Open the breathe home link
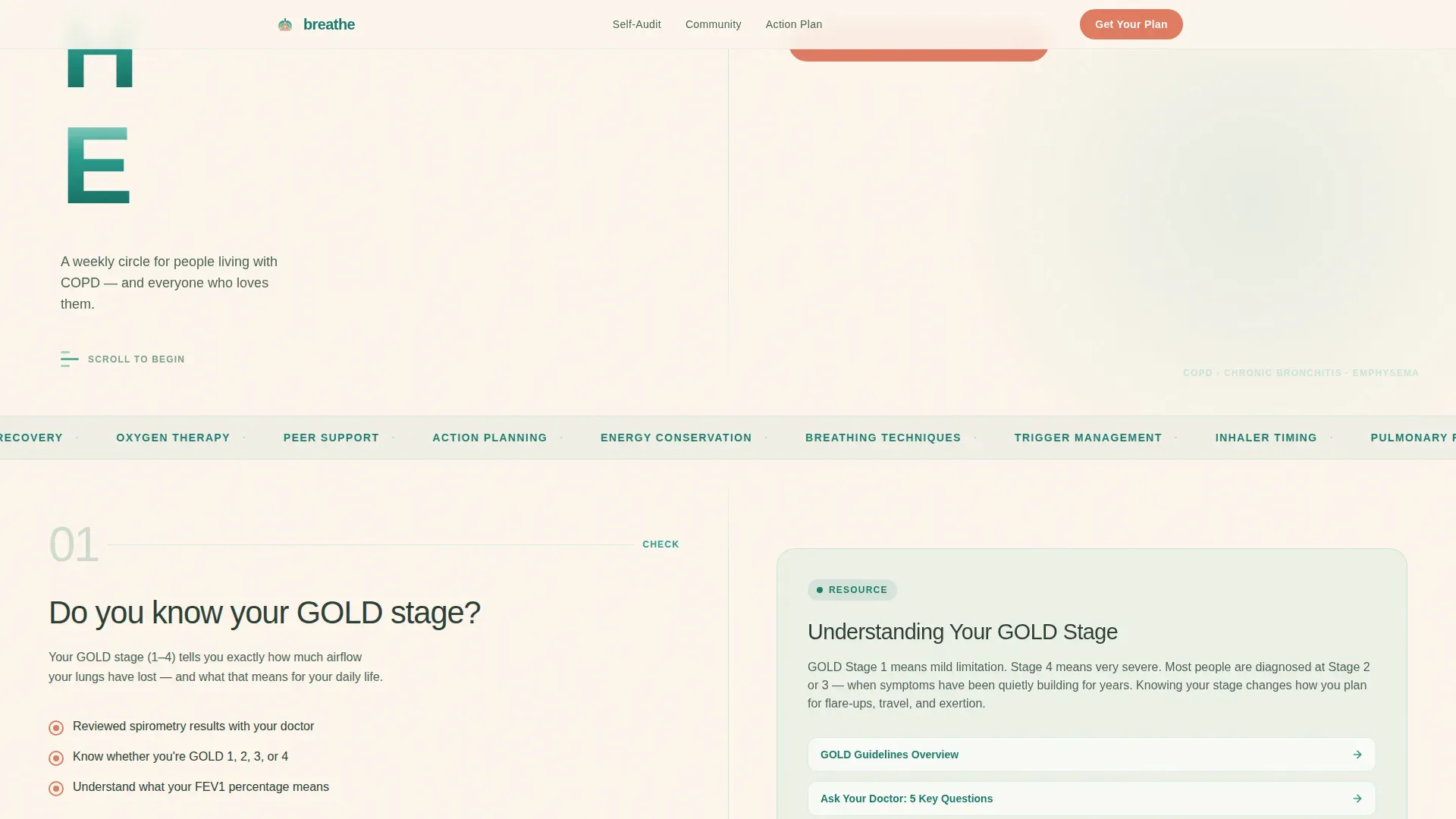 [316, 24]
